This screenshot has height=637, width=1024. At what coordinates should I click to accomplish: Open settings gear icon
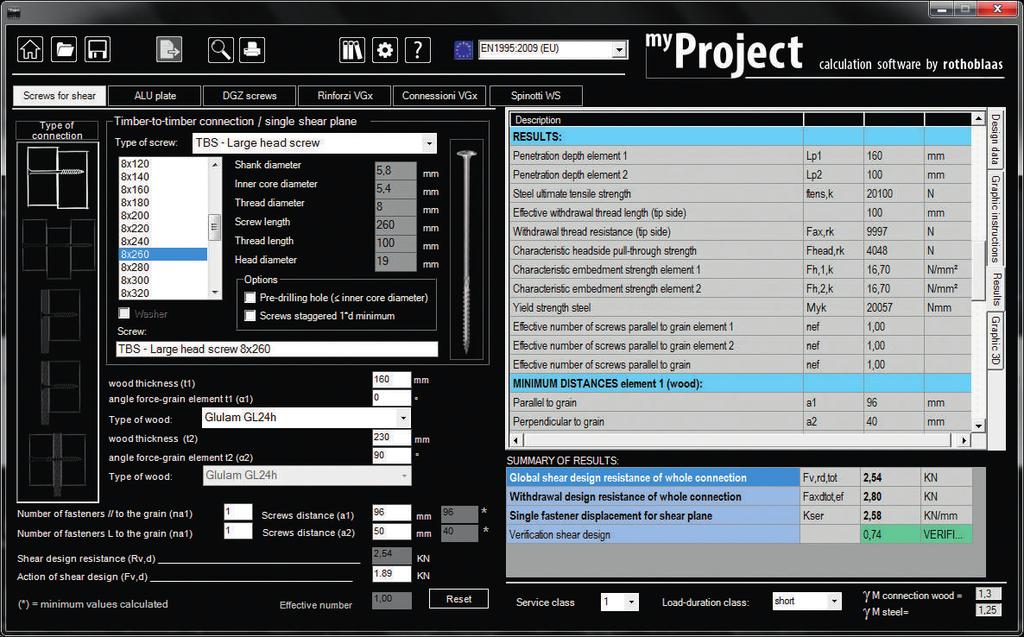(385, 49)
